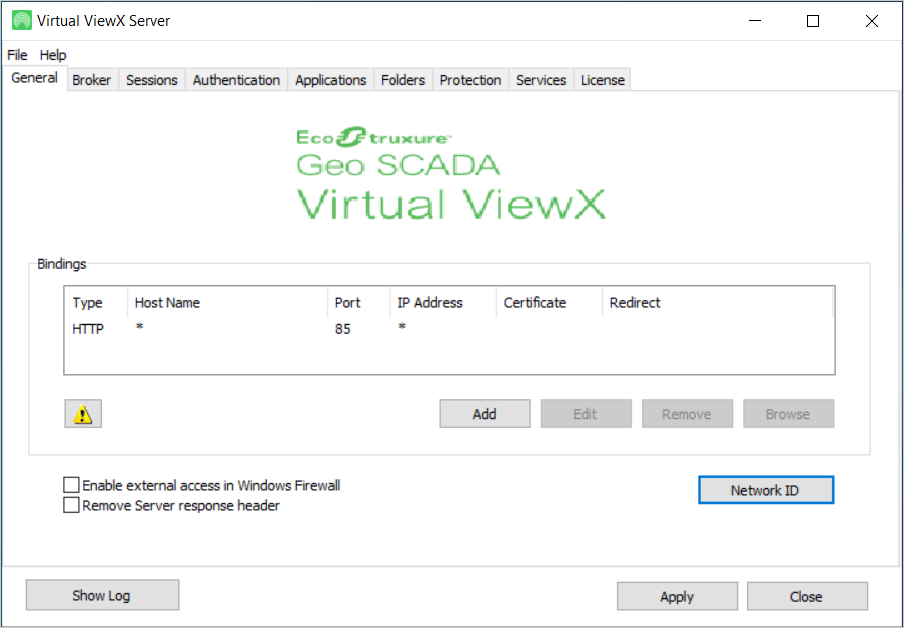904x628 pixels.
Task: Open the Help menu
Action: tap(53, 55)
